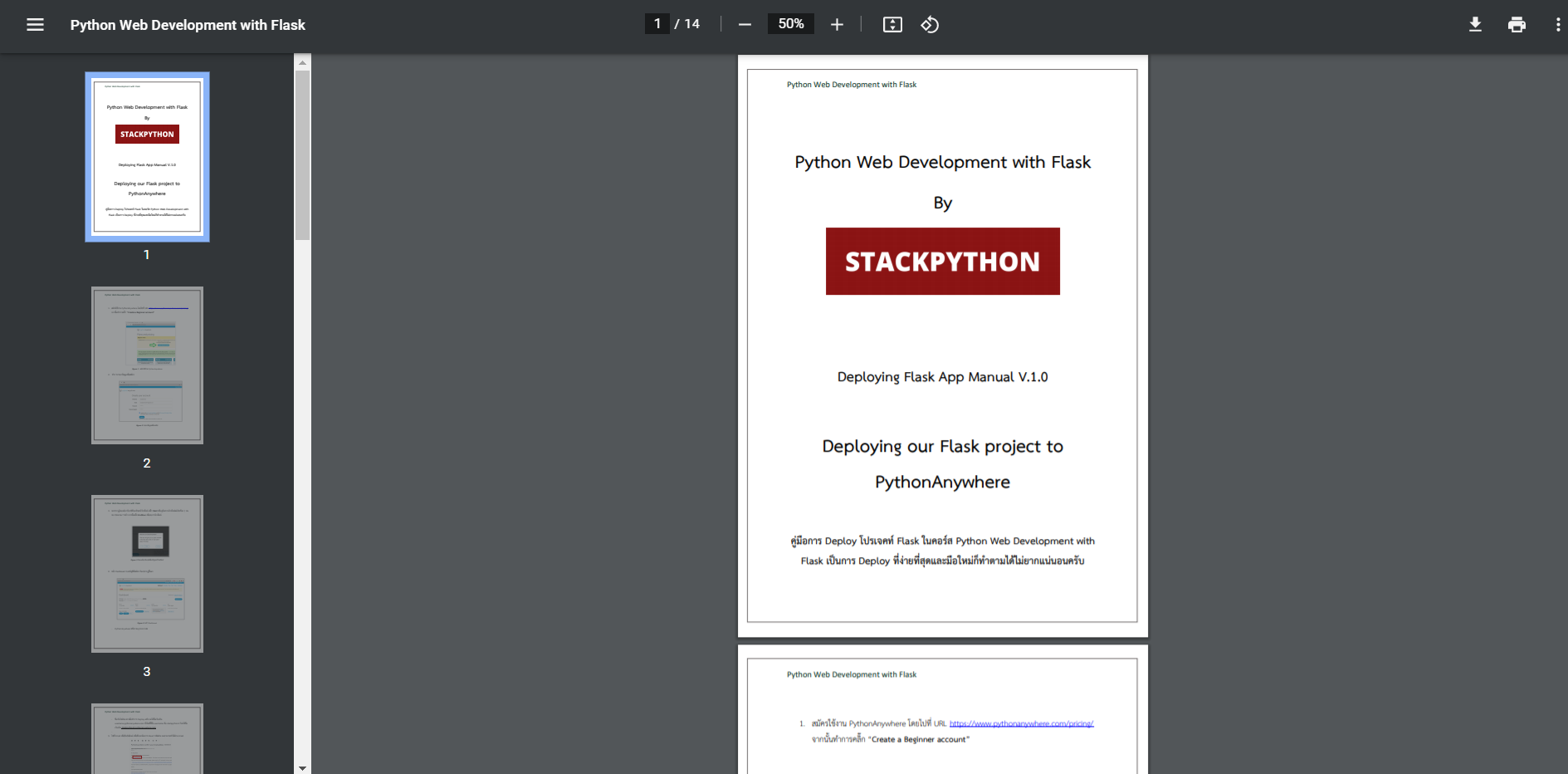Click the sidebar scrollbar down arrow

tap(302, 767)
